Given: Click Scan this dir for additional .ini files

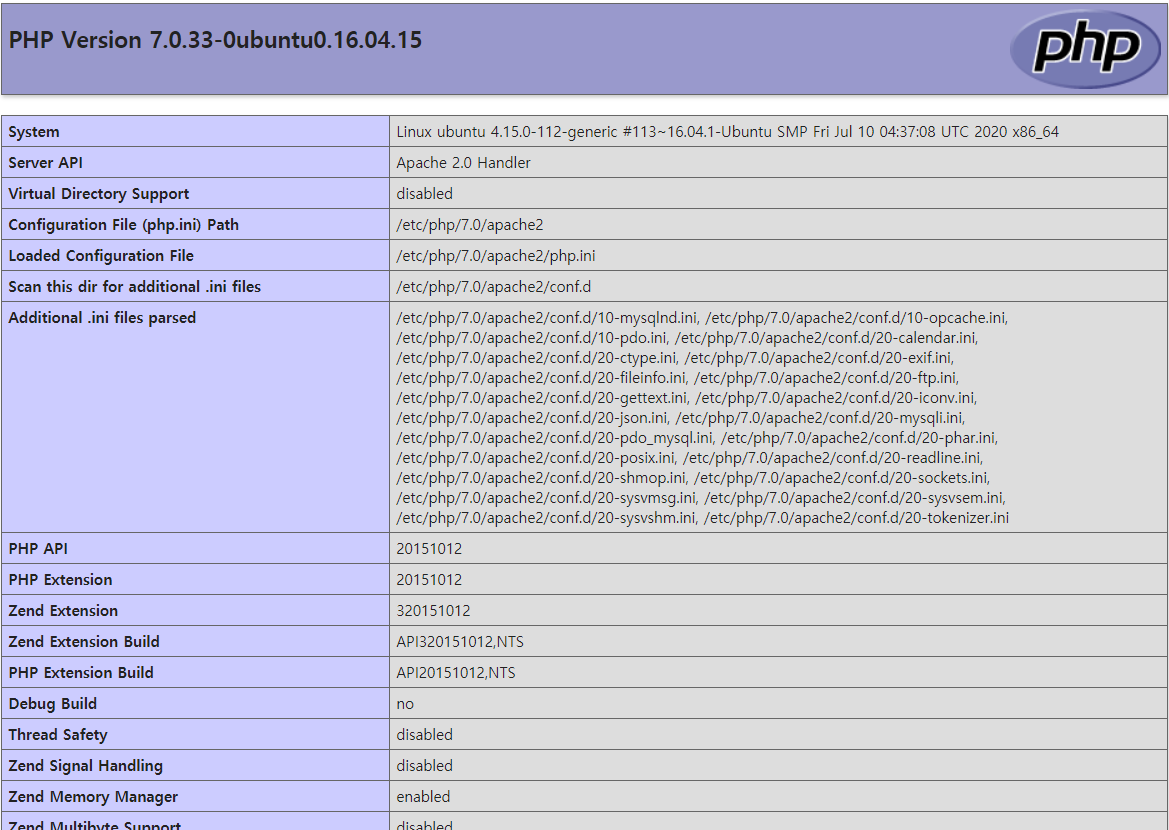Looking at the screenshot, I should (134, 287).
